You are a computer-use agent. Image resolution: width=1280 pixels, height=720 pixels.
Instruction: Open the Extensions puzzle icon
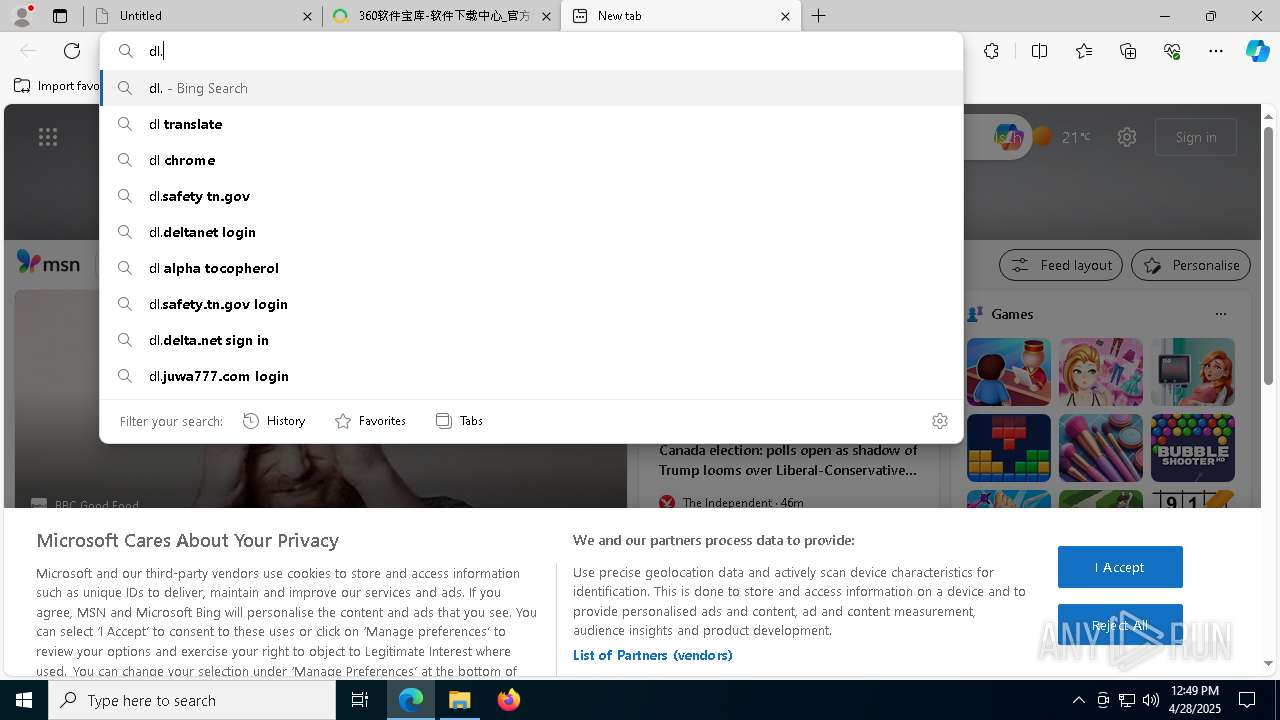(991, 51)
